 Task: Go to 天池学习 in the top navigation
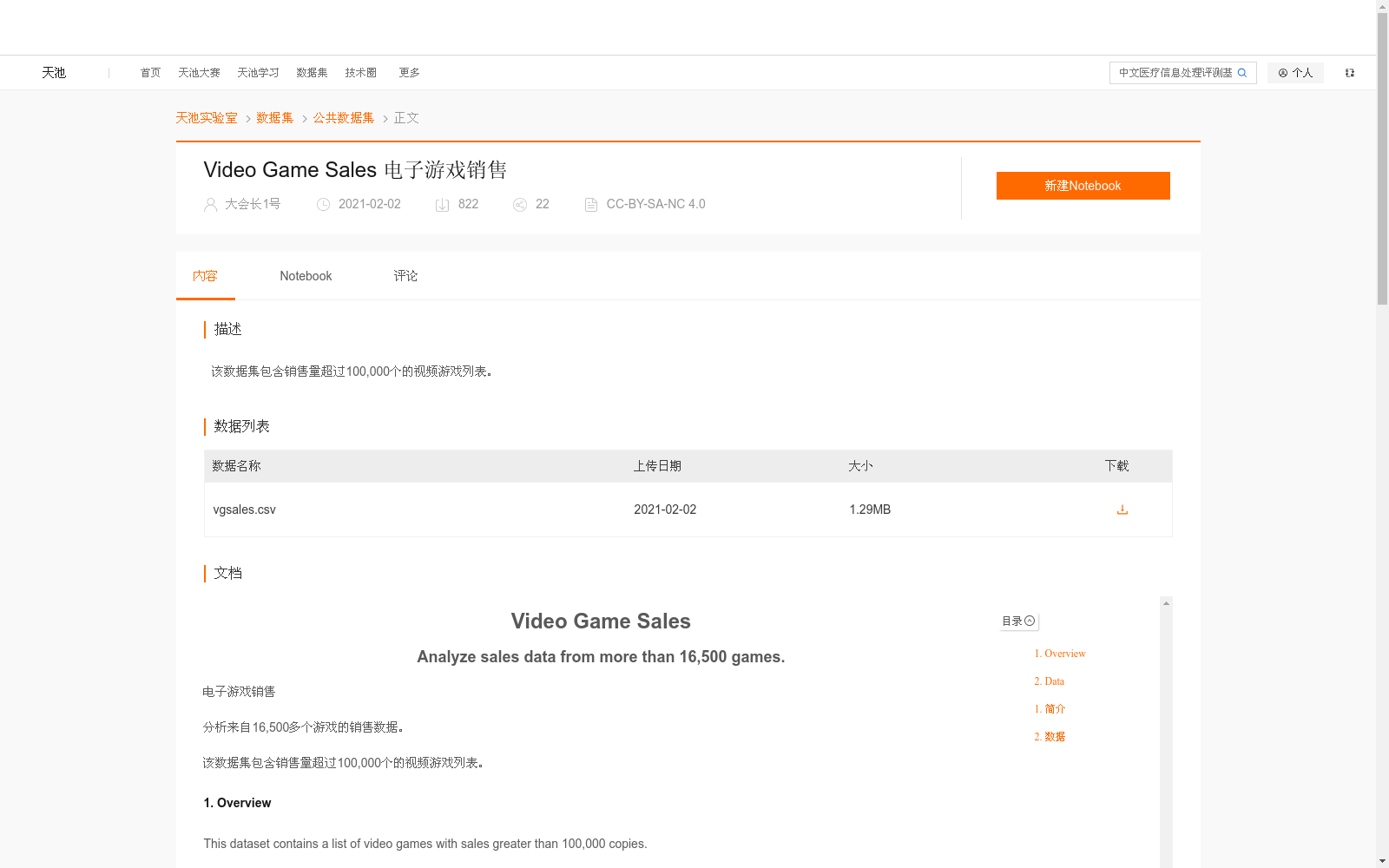point(258,73)
